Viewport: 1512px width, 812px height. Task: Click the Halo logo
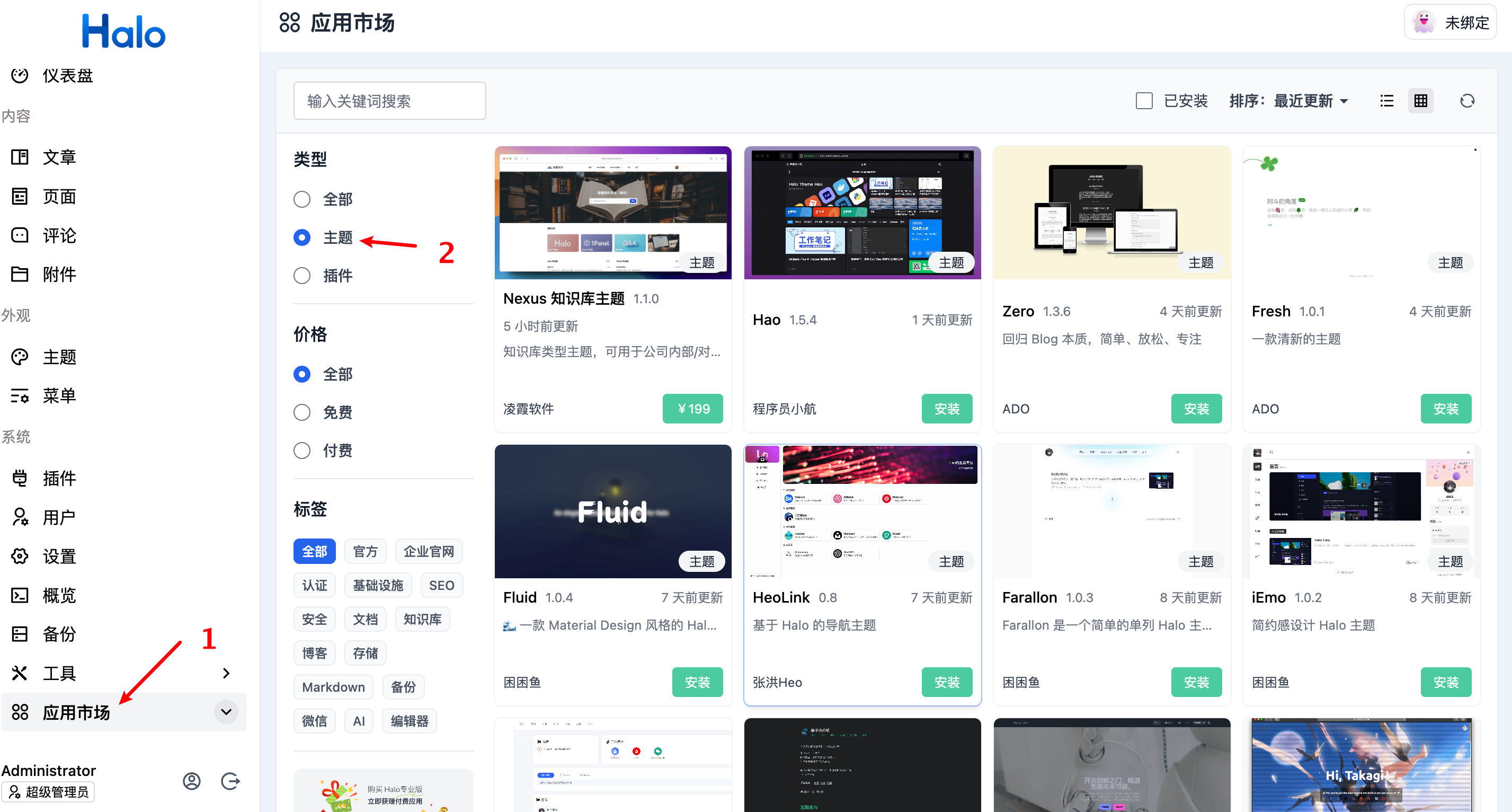click(123, 31)
